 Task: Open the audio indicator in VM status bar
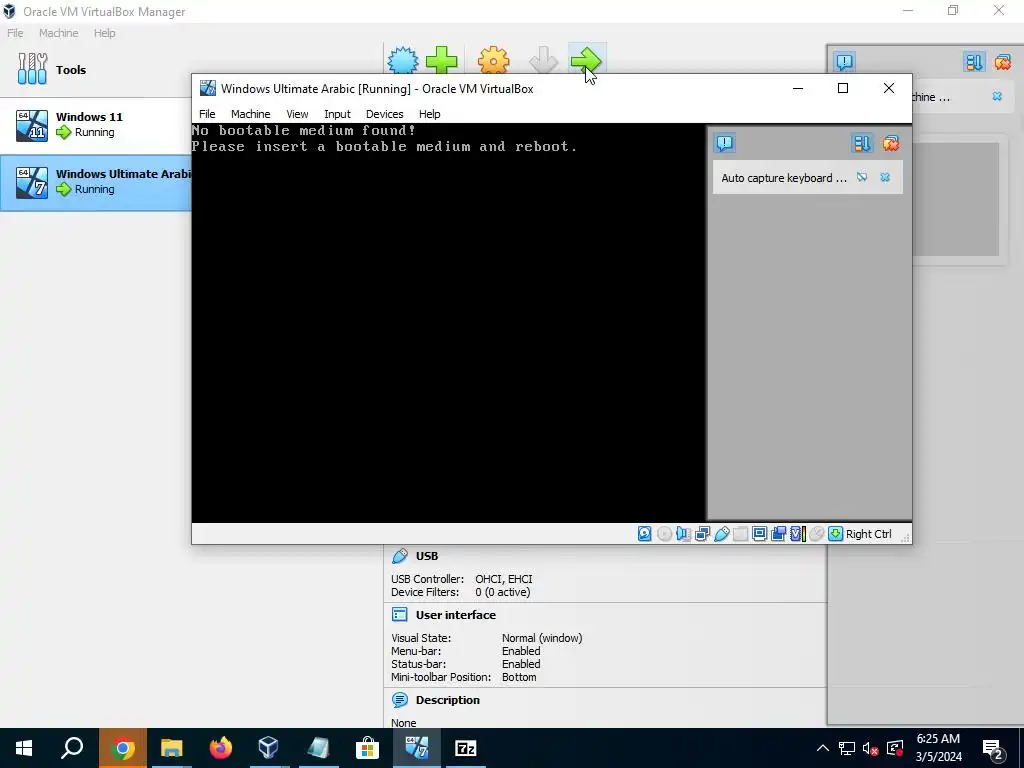tap(683, 534)
